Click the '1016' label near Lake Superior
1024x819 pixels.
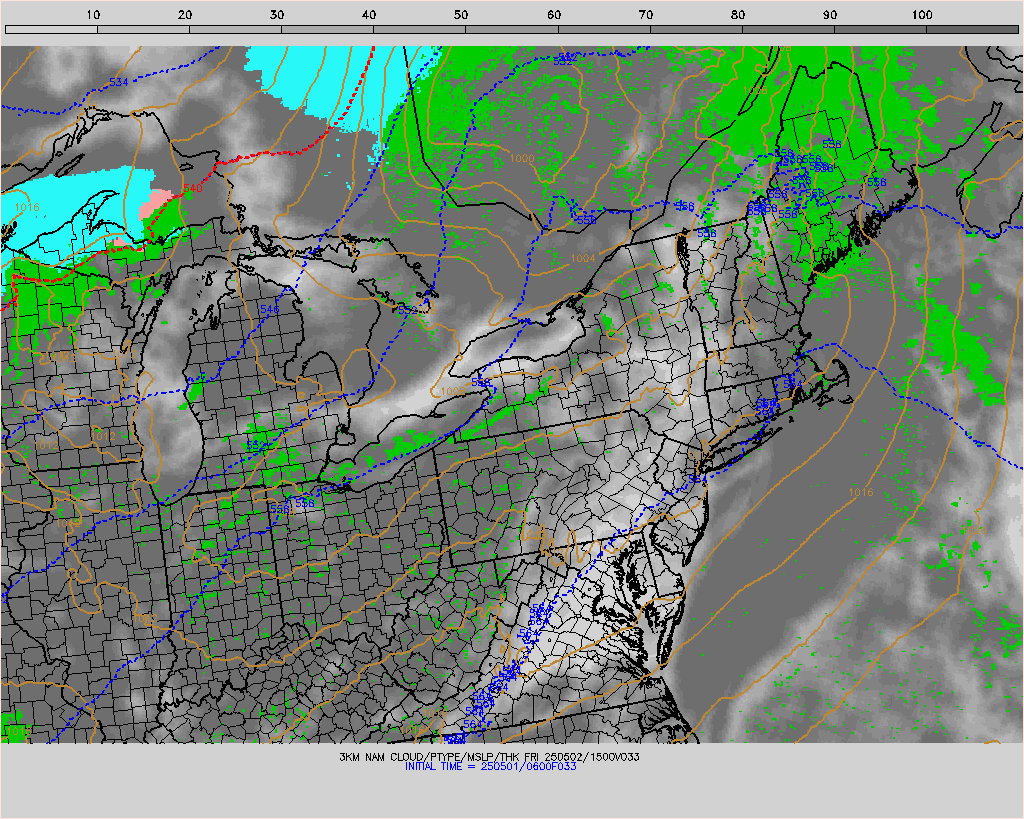point(27,208)
